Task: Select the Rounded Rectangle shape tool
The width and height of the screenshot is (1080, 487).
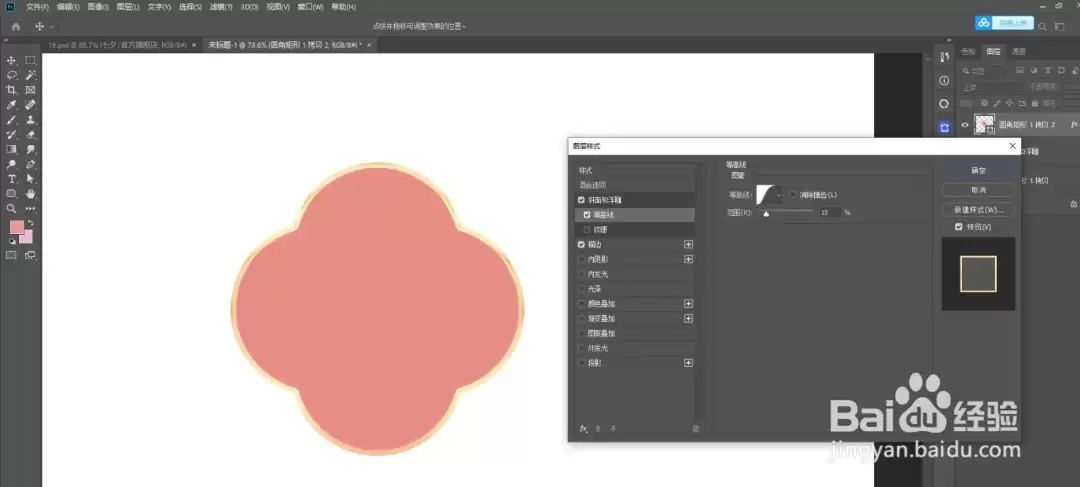Action: click(x=12, y=194)
